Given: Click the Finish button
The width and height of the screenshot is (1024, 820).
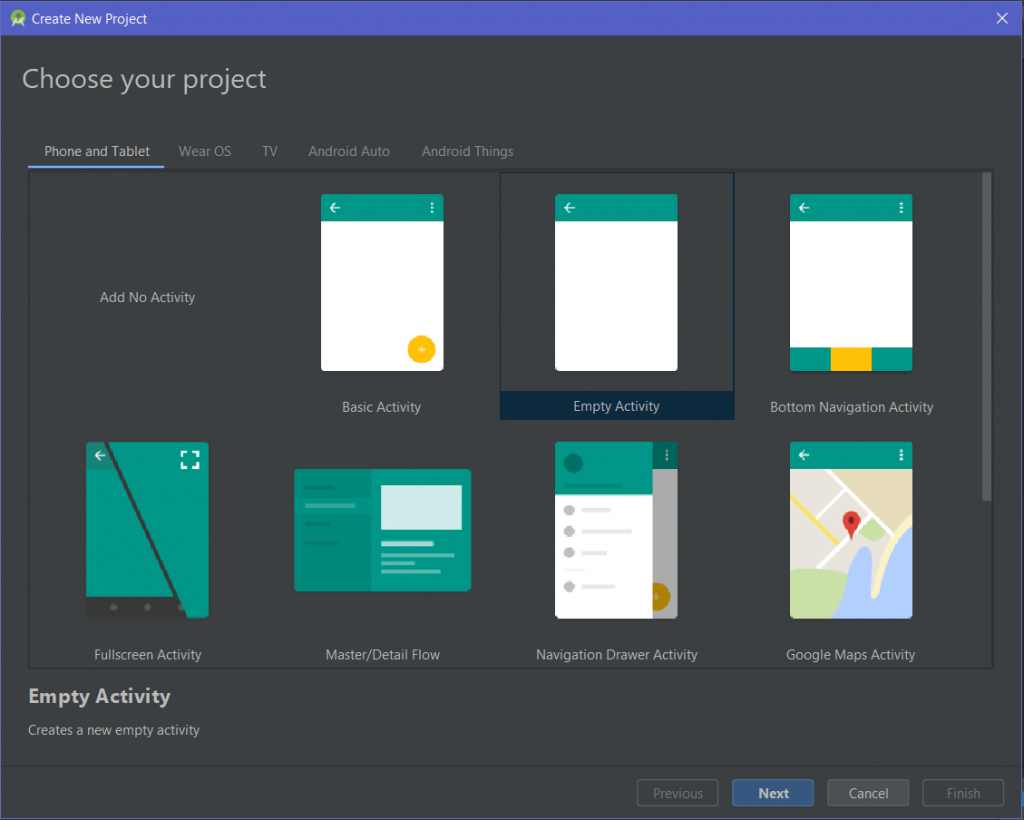Looking at the screenshot, I should point(962,792).
